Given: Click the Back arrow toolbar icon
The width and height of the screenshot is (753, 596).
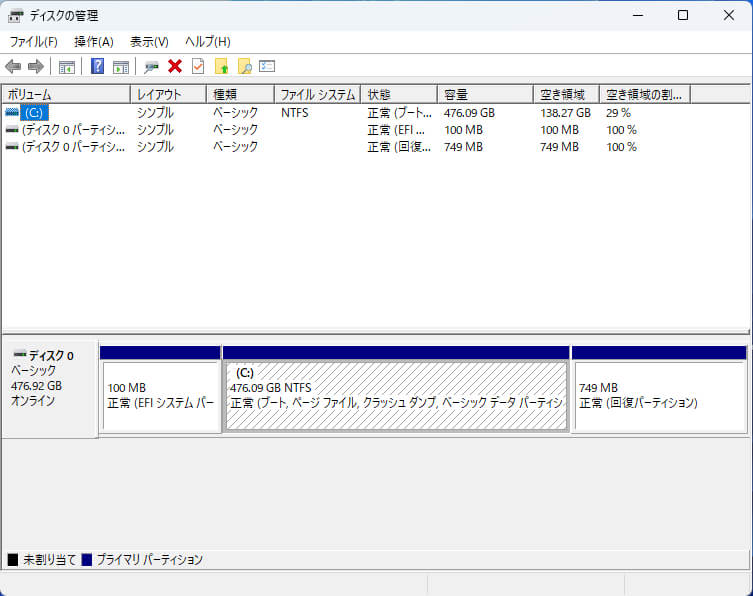Looking at the screenshot, I should point(13,67).
